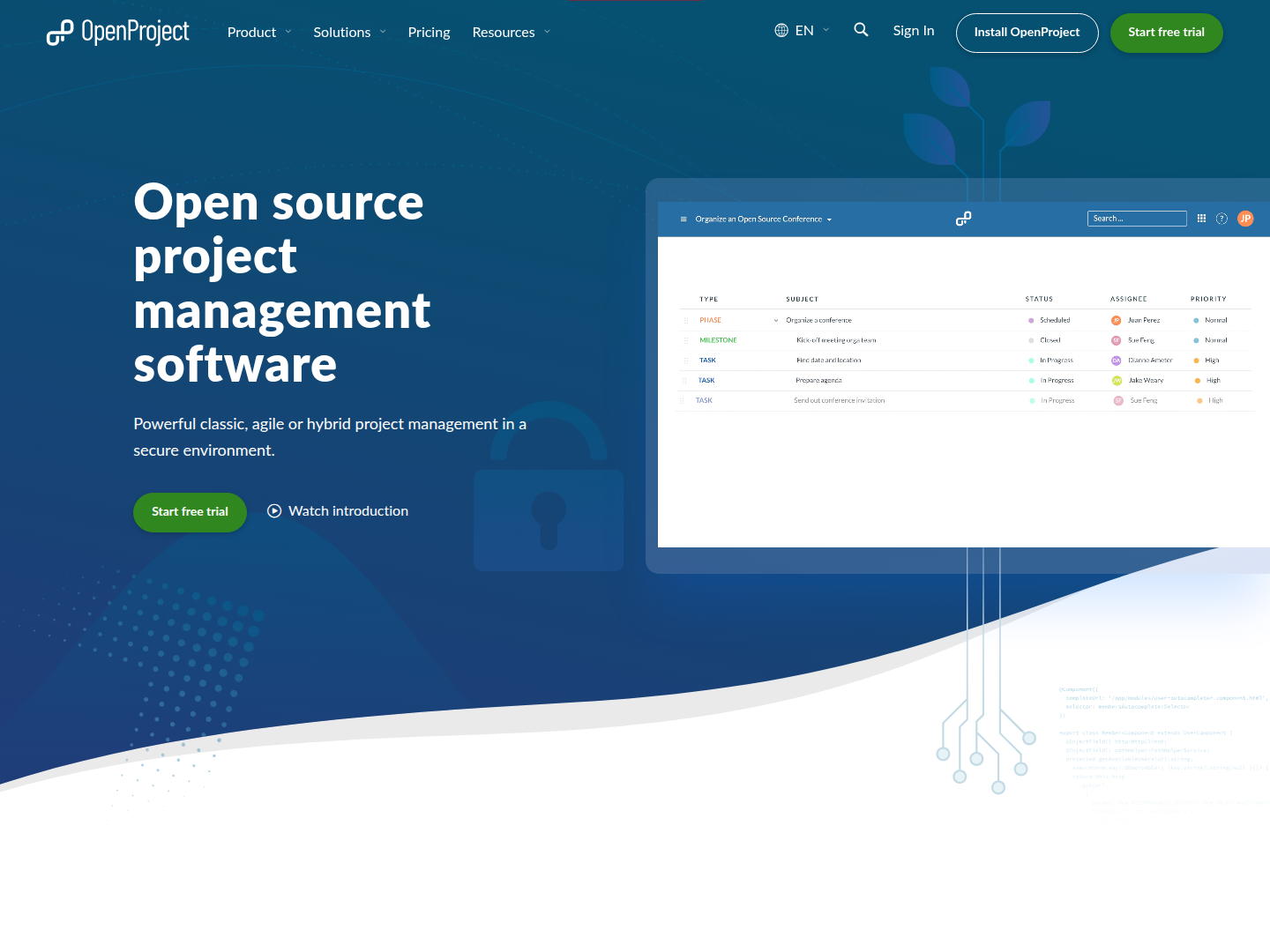Click Kick-off meeting orga team subject
Screen dimensions: 1270x952
point(836,340)
